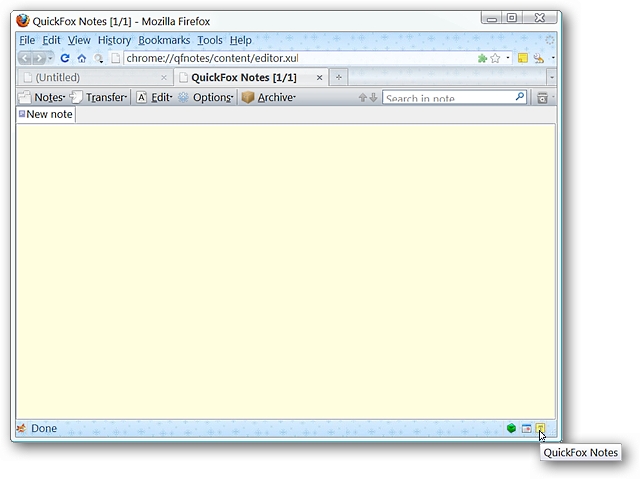Select the New note tab

click(46, 114)
